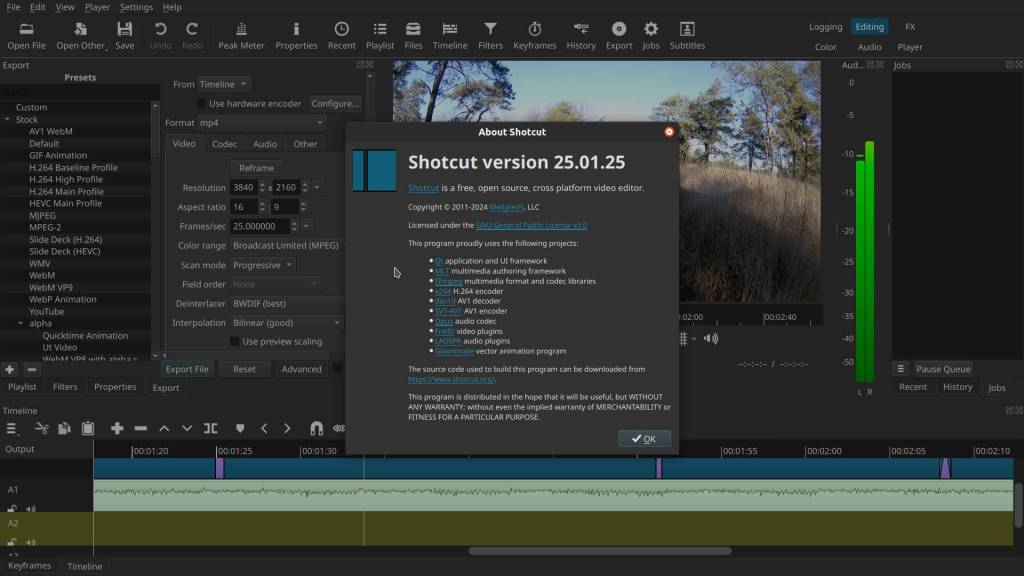Image resolution: width=1024 pixels, height=576 pixels.
Task: Open the Properties panel from toolbar
Action: coord(296,36)
